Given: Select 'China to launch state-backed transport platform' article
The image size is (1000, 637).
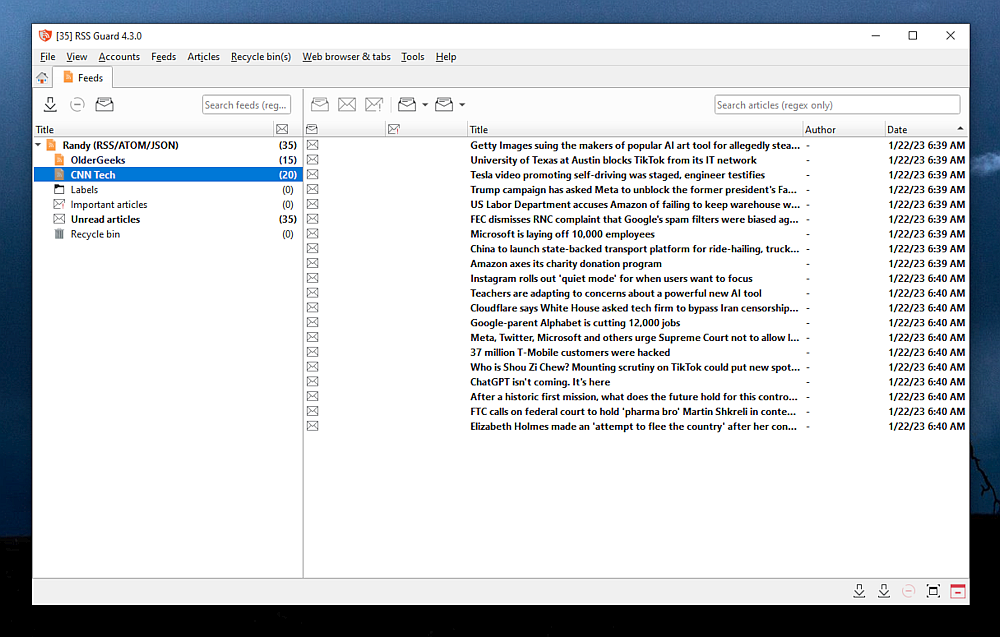Looking at the screenshot, I should tap(636, 249).
